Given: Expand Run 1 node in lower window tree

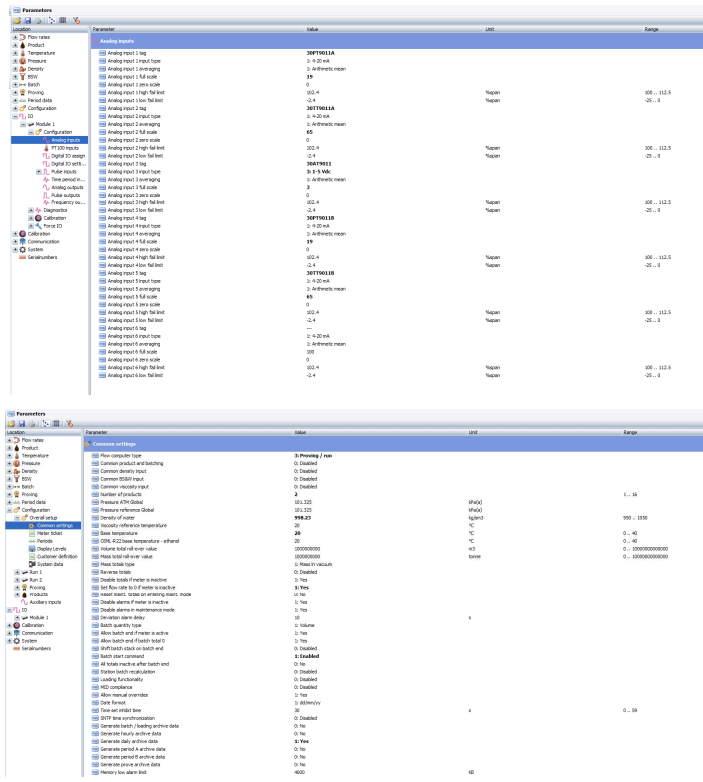Looking at the screenshot, I should tap(17, 572).
